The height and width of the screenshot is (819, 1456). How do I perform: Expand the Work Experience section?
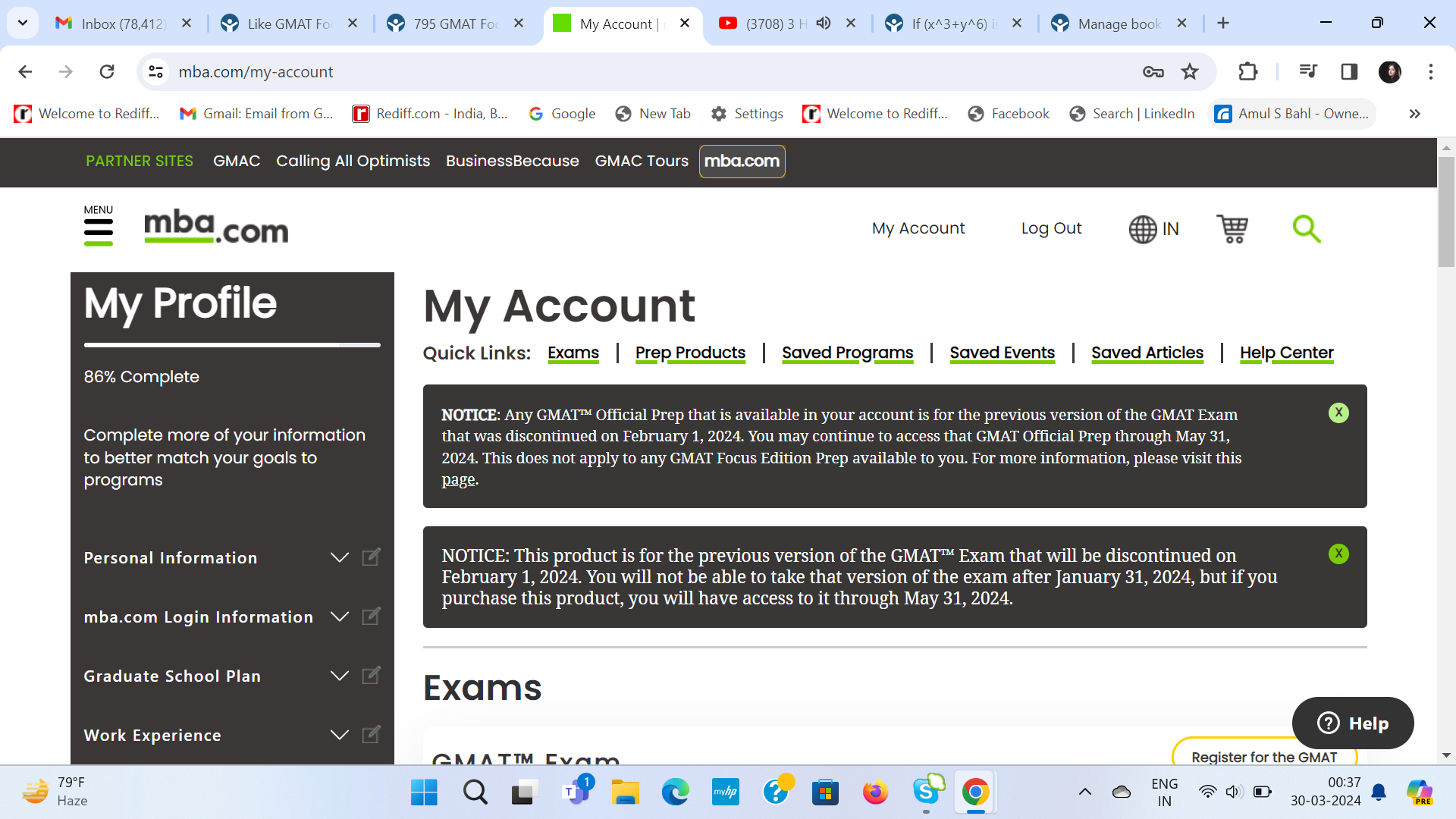pos(340,735)
